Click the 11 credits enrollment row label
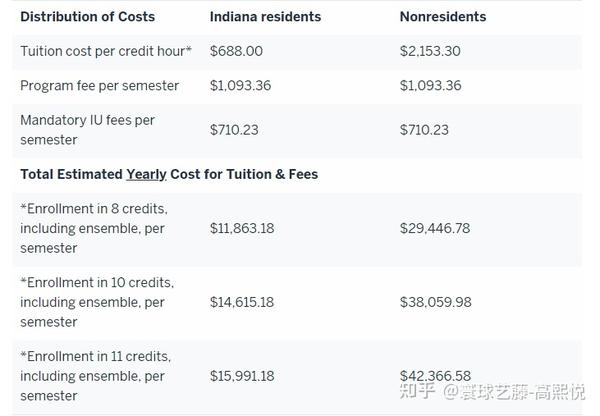The width and height of the screenshot is (600, 416). pos(95,376)
